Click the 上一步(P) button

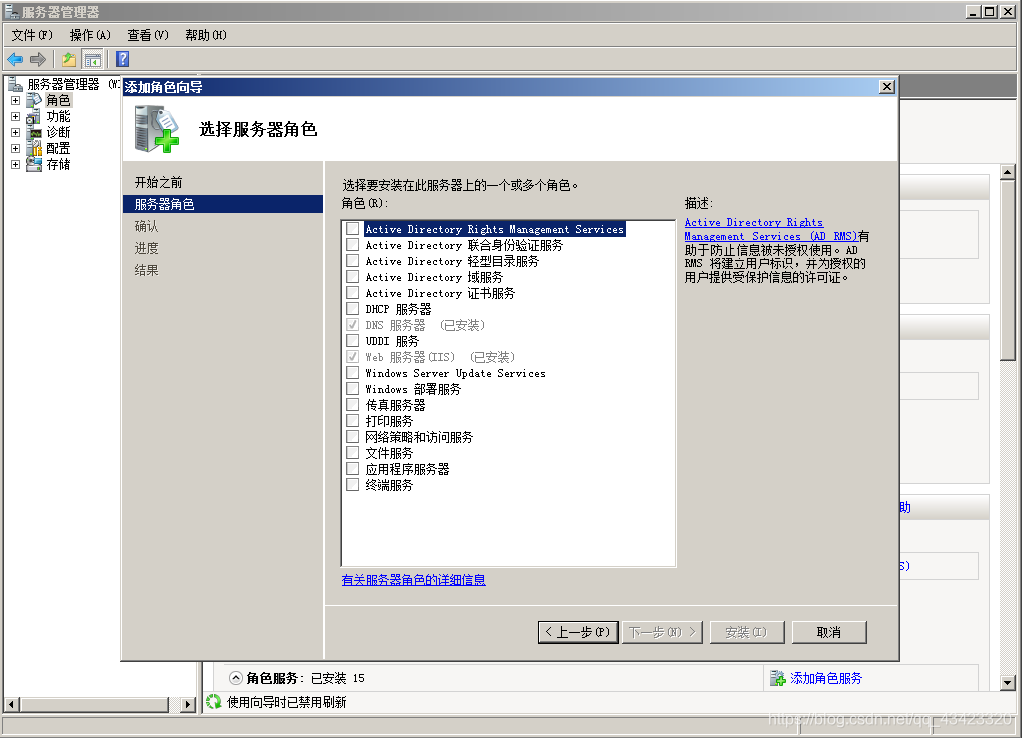tap(578, 632)
